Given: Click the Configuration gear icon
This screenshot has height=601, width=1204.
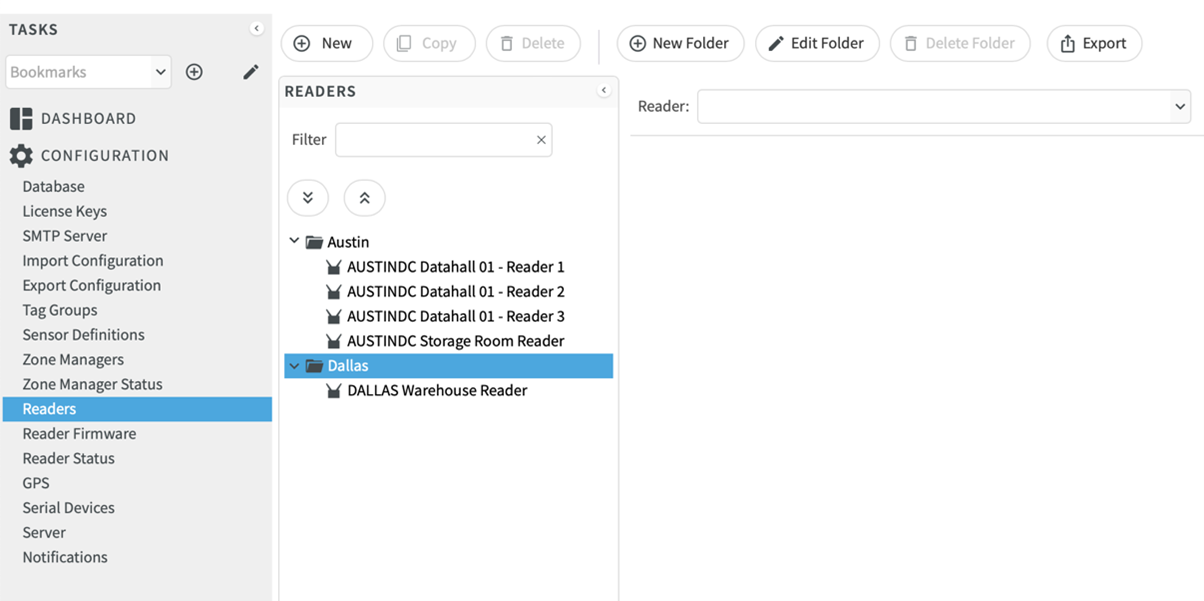Looking at the screenshot, I should (x=21, y=156).
